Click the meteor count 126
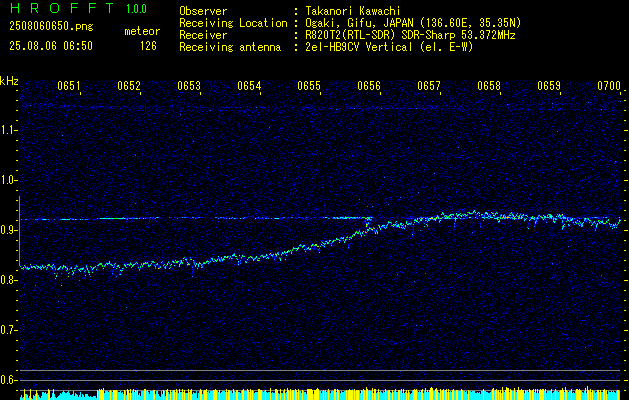The image size is (629, 400). [148, 46]
